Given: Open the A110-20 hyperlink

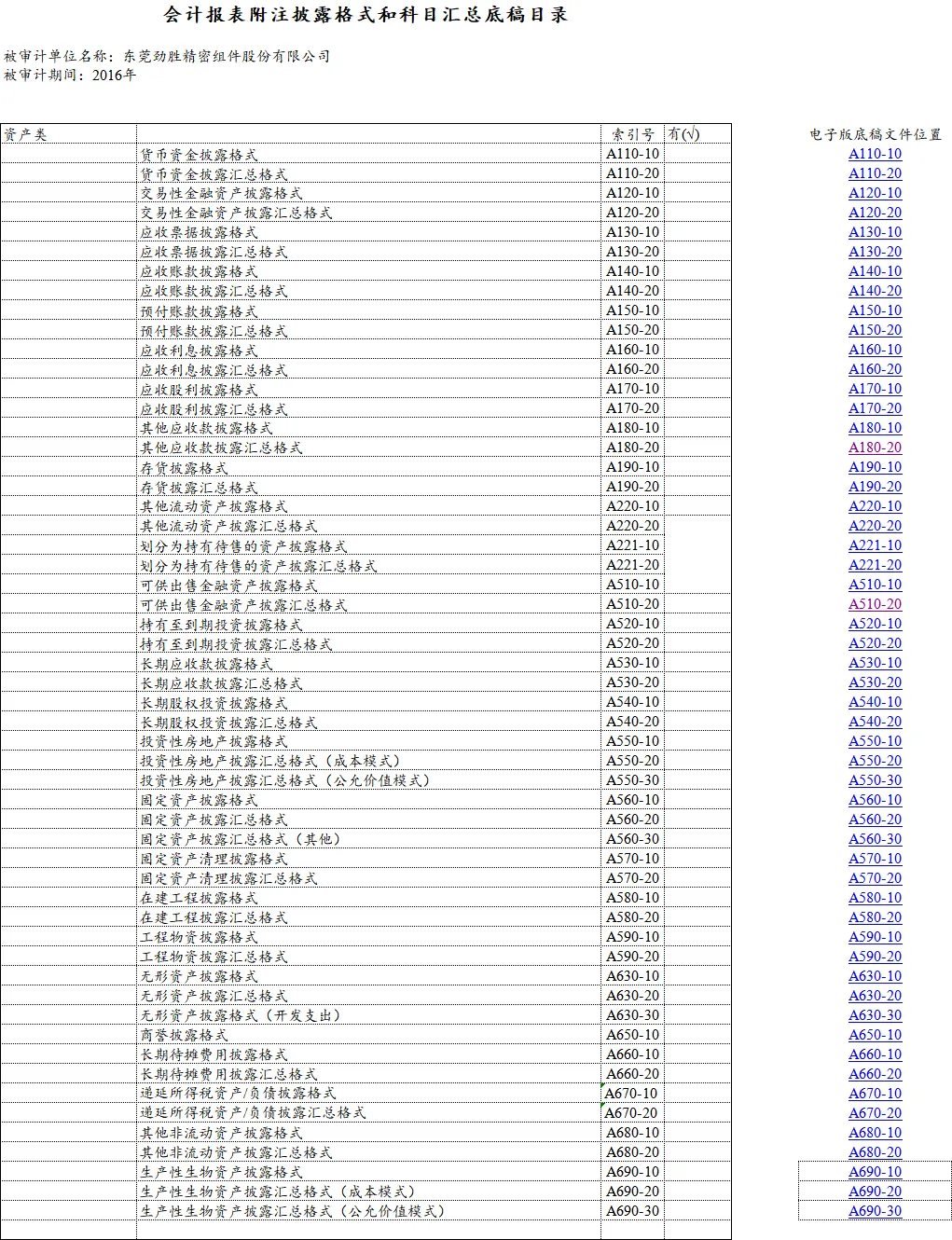Looking at the screenshot, I should (x=875, y=173).
